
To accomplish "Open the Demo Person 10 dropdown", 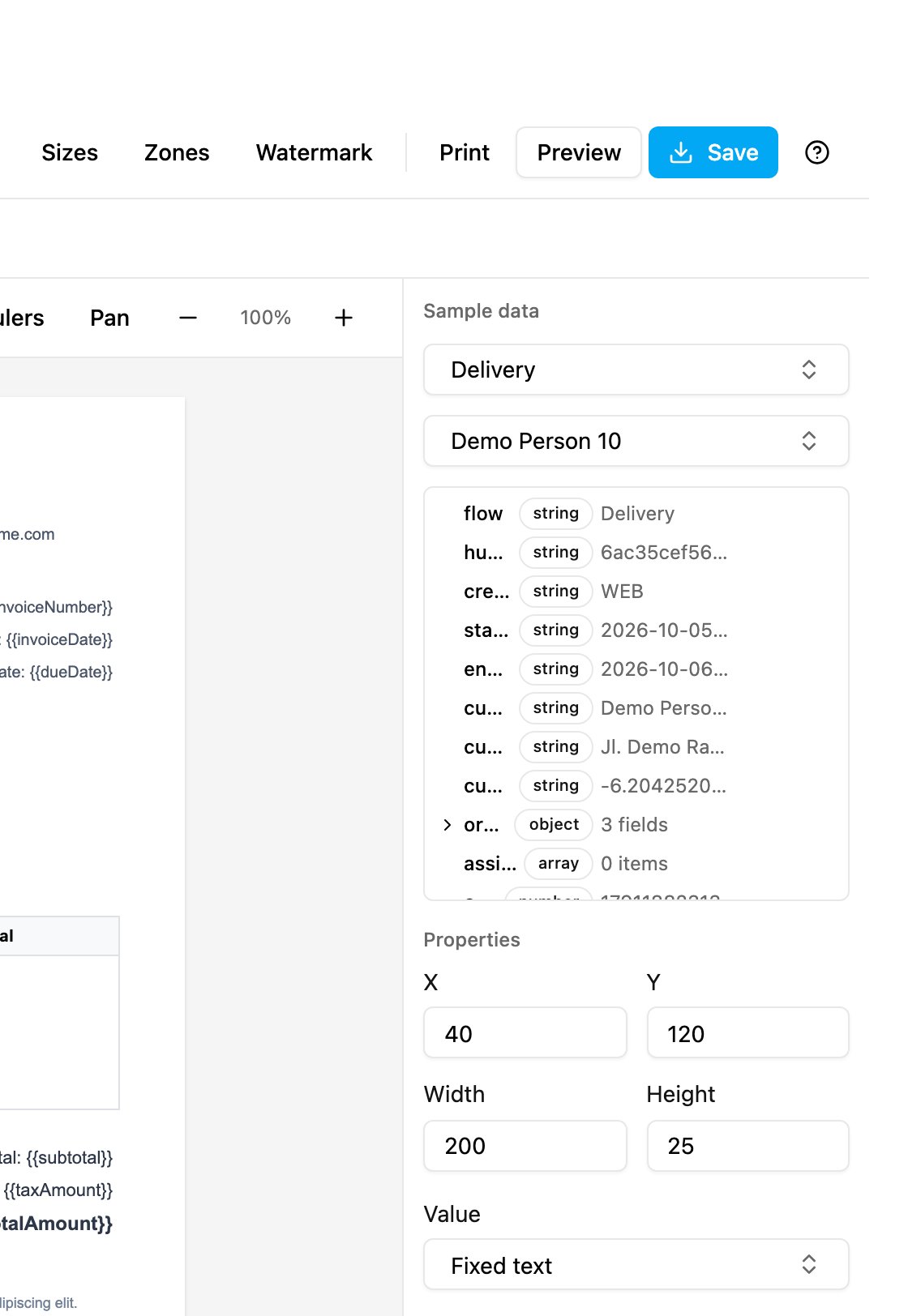I will click(x=636, y=441).
